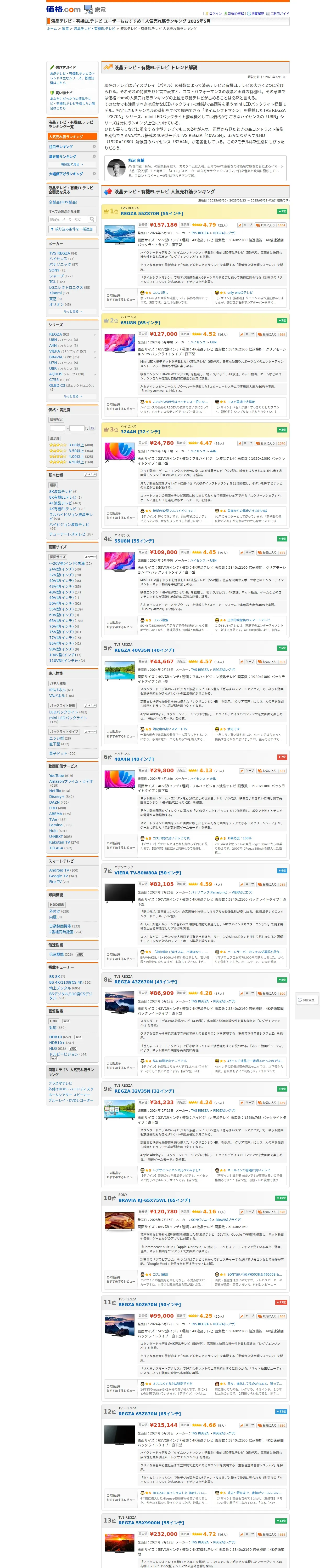Click お気に入り icon for 32A4N
Screen dimensions: 336x1568
coord(271,443)
